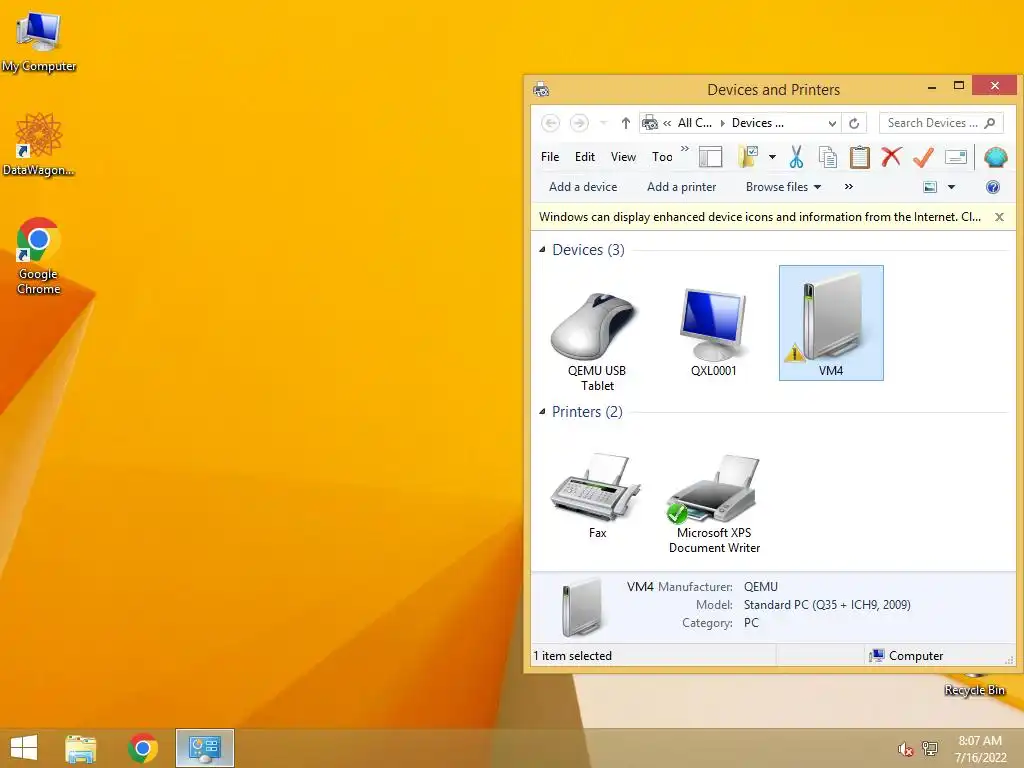Viewport: 1024px width, 768px height.
Task: Click the folder options toolbar icon
Action: tap(748, 157)
